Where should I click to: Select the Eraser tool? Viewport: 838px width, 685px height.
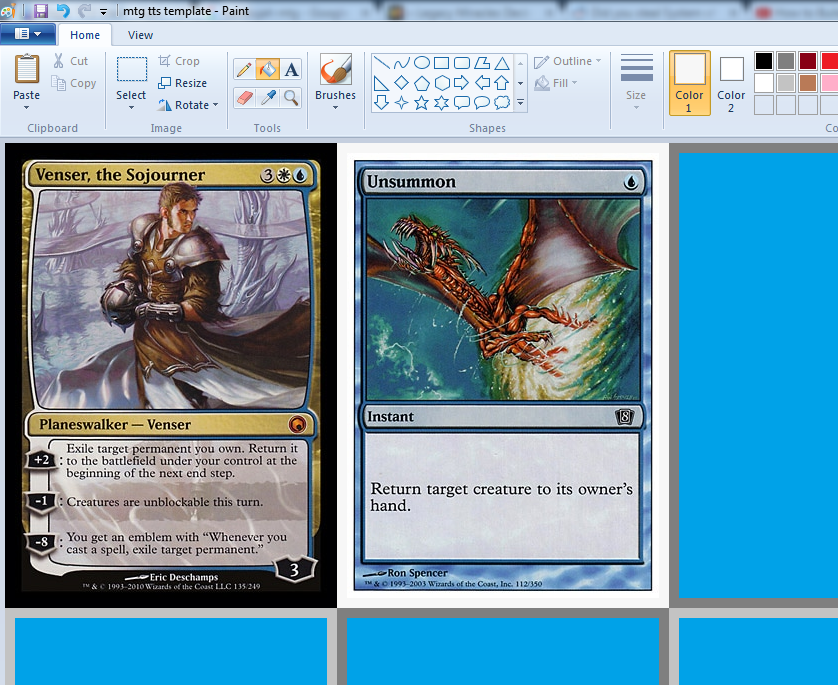point(244,98)
